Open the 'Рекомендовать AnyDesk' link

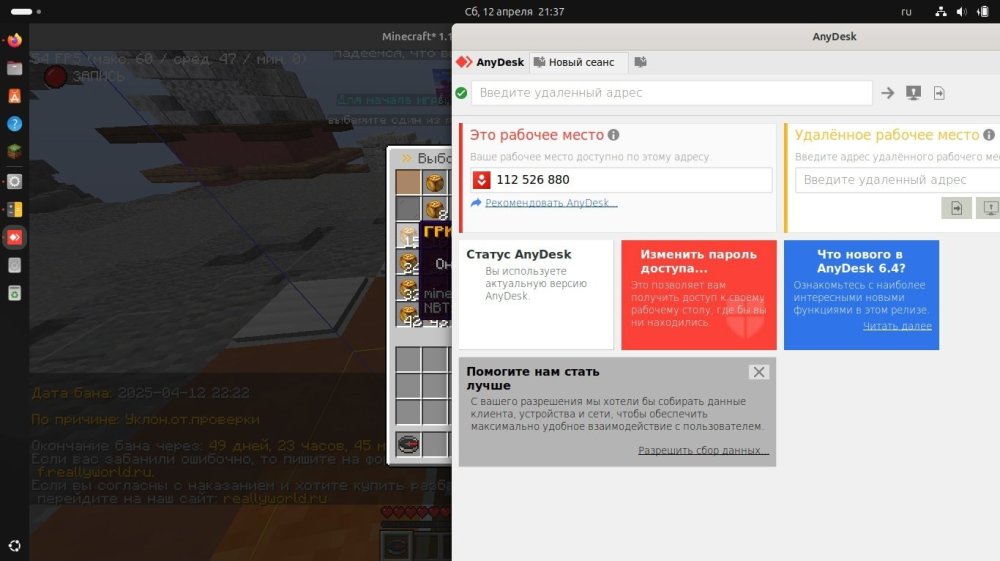click(551, 203)
